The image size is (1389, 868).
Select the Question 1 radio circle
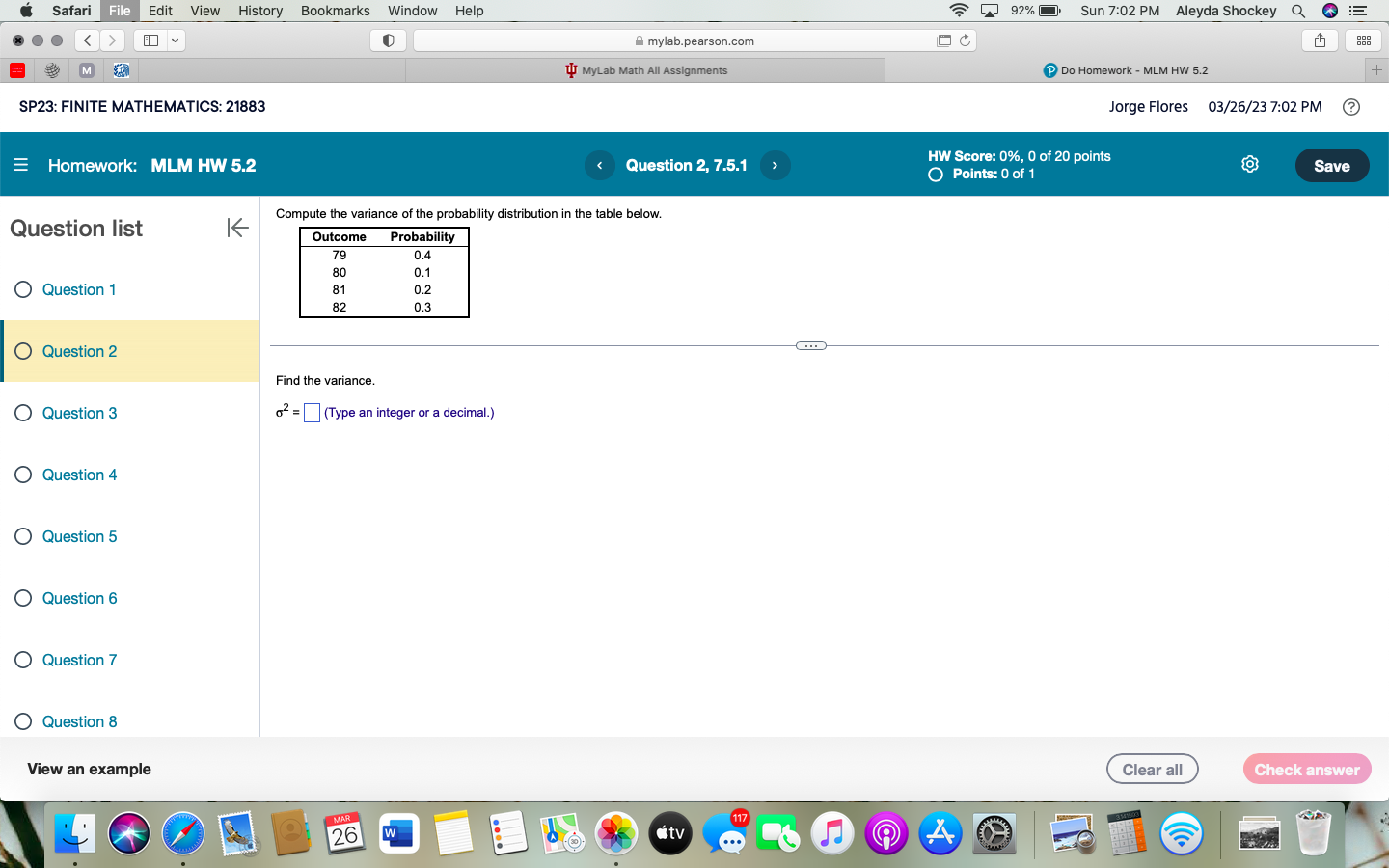(x=22, y=289)
